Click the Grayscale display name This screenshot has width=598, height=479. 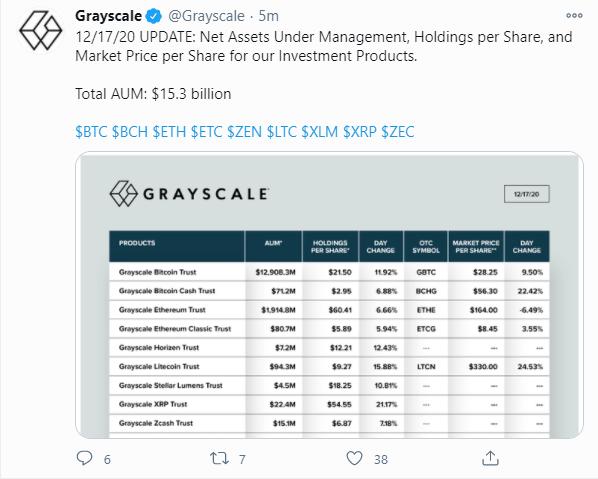pos(109,16)
